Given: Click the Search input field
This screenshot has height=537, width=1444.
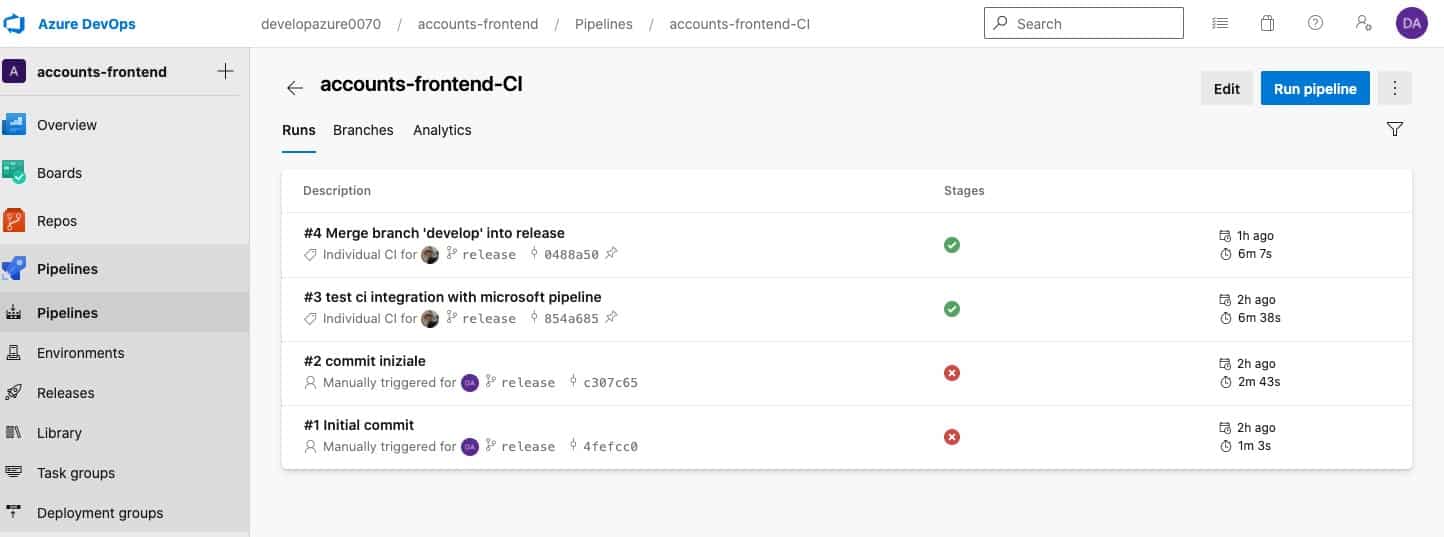Looking at the screenshot, I should [x=1084, y=23].
